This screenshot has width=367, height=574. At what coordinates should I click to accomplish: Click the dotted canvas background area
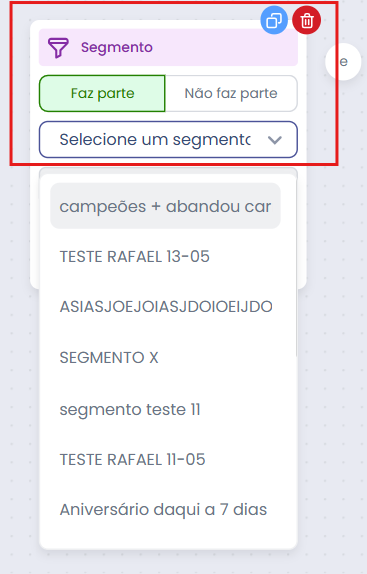[333, 329]
